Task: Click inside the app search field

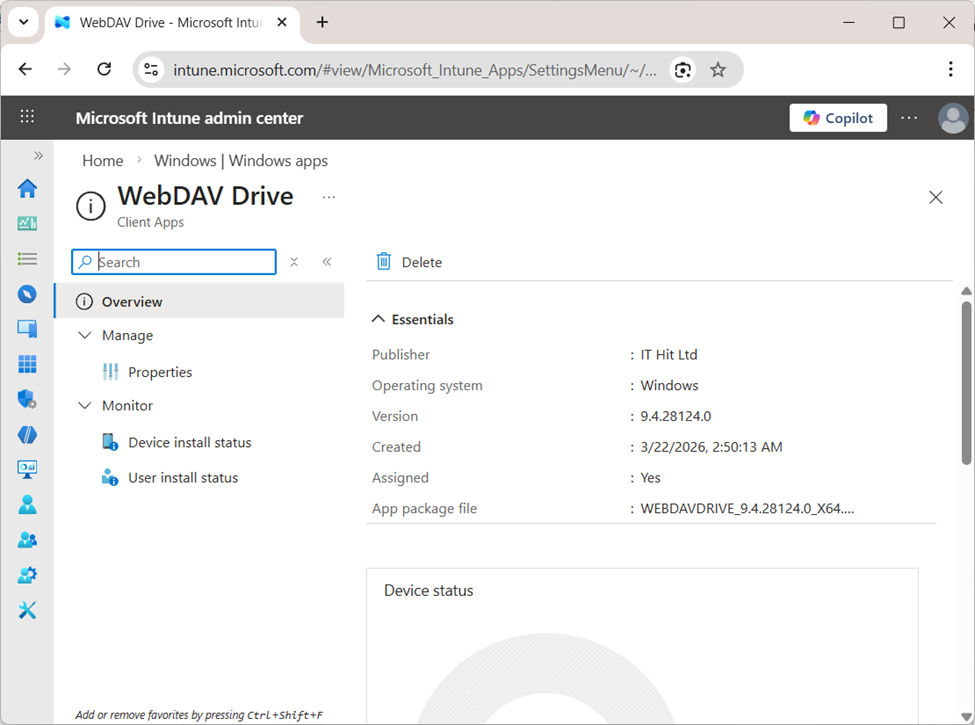Action: click(175, 261)
